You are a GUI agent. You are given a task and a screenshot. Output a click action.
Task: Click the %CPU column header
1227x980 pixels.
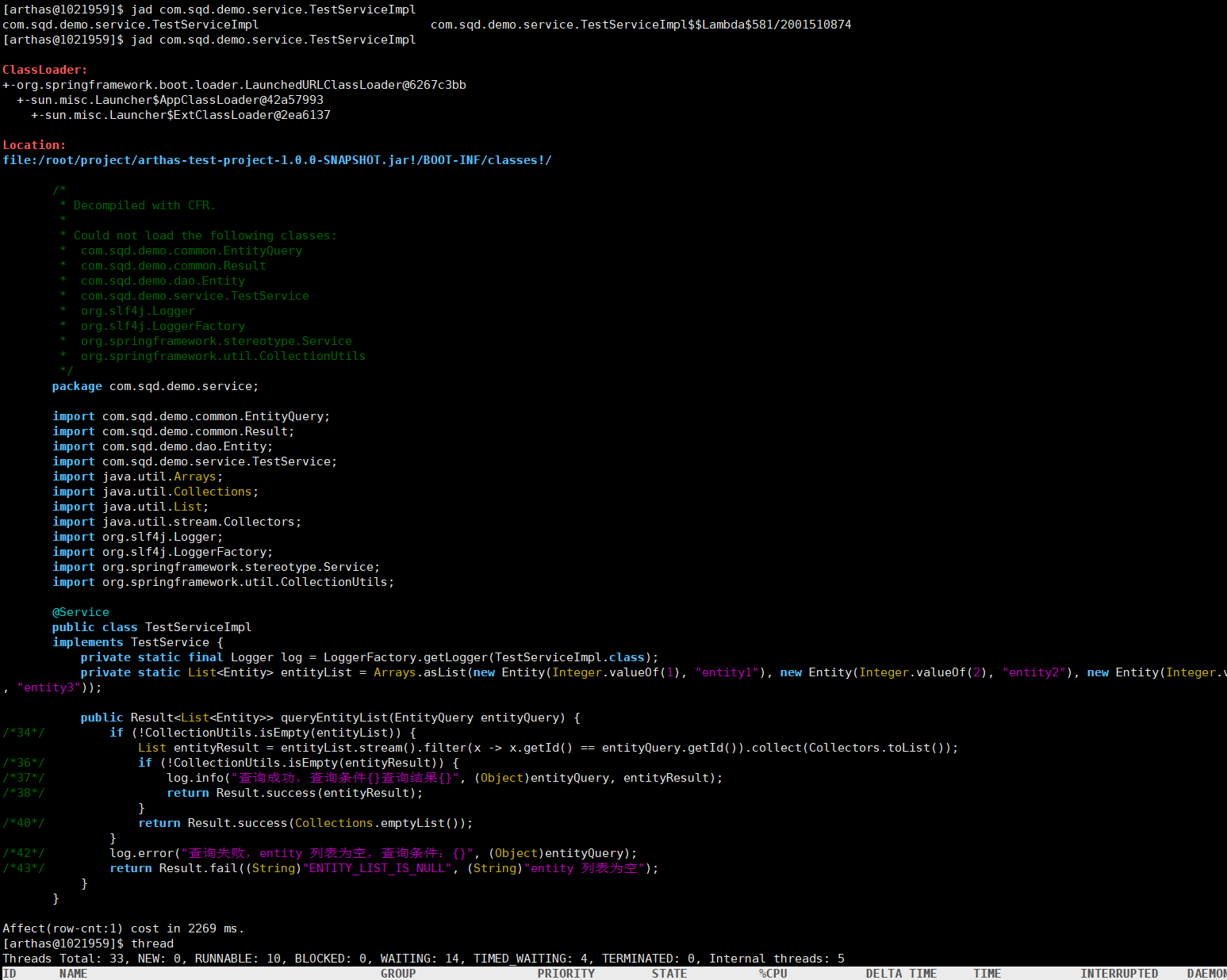pyautogui.click(x=773, y=974)
